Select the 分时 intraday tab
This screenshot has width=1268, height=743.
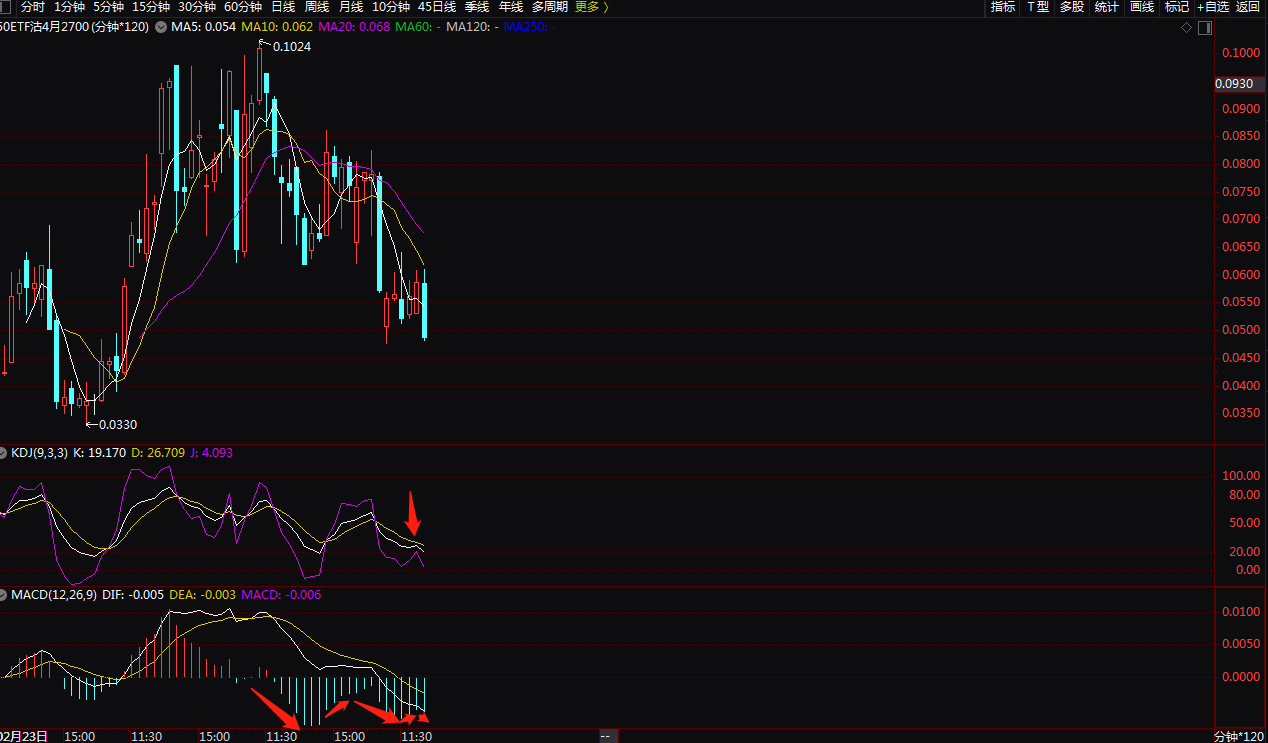click(x=33, y=7)
